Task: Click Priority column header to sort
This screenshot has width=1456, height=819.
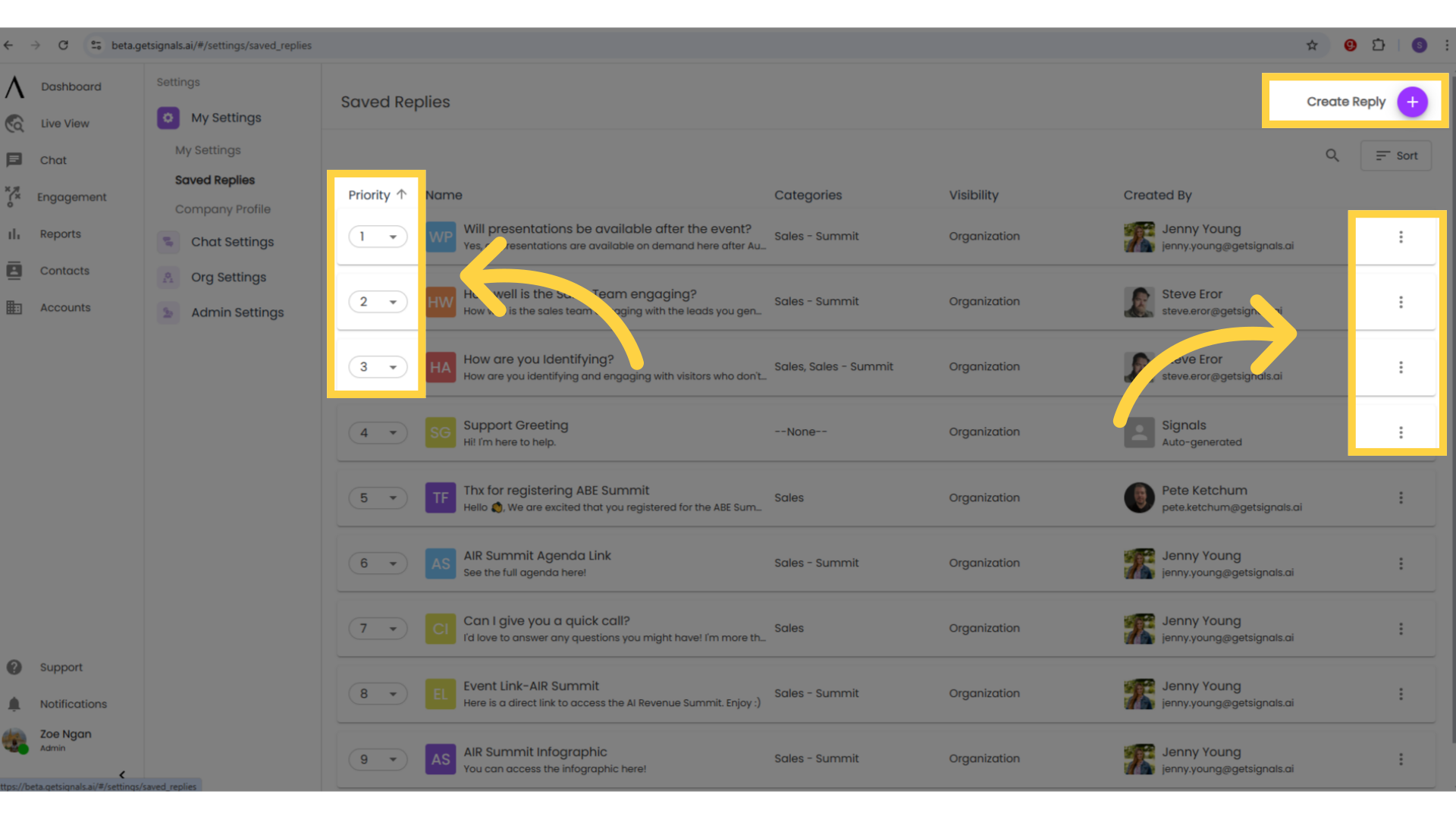Action: click(377, 195)
